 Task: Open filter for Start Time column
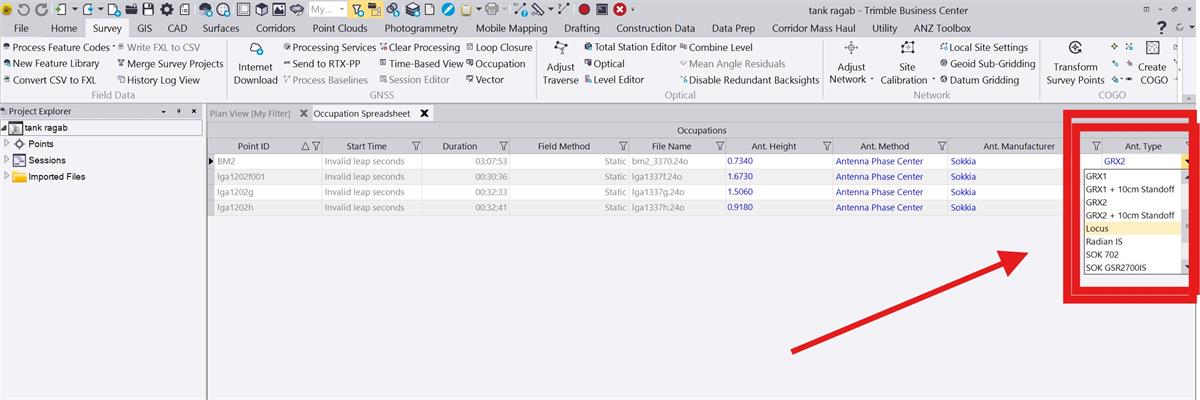click(416, 146)
